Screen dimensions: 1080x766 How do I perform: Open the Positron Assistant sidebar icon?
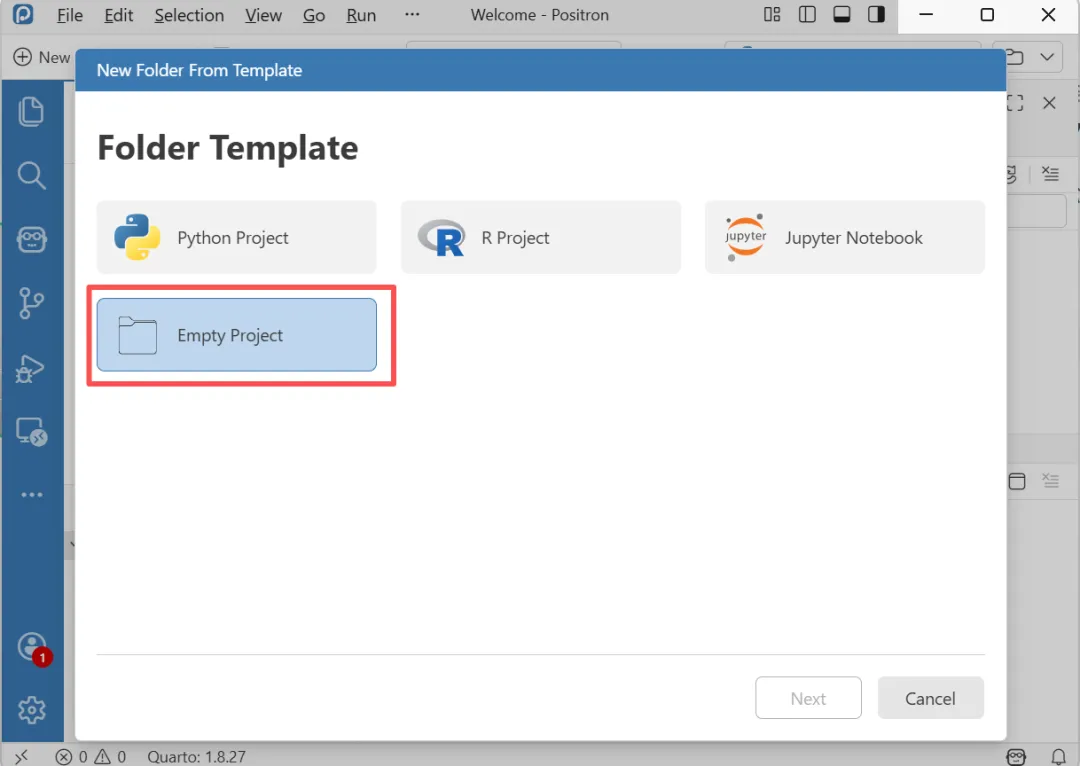(x=31, y=240)
